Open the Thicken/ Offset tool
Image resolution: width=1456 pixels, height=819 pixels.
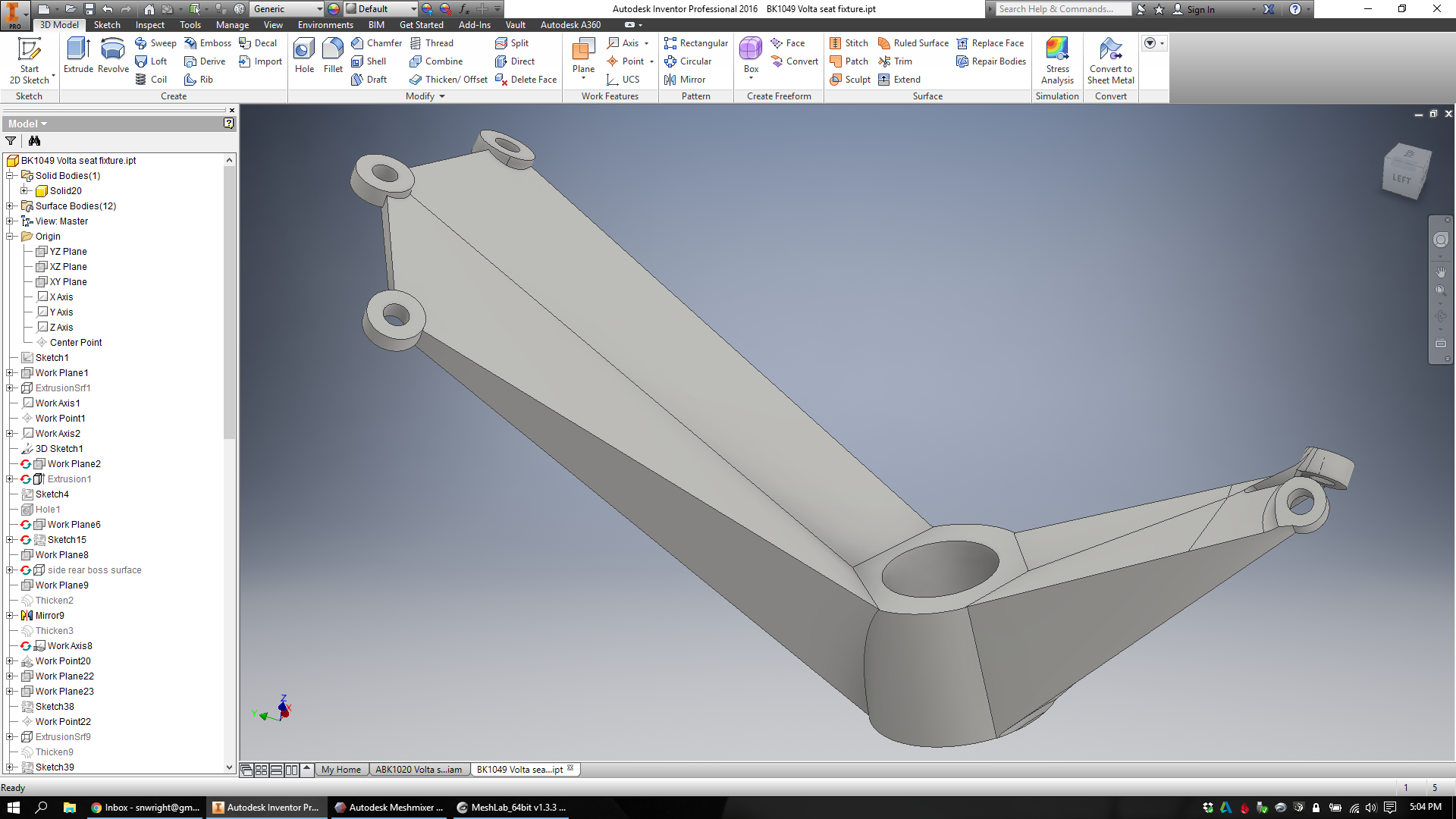point(448,80)
